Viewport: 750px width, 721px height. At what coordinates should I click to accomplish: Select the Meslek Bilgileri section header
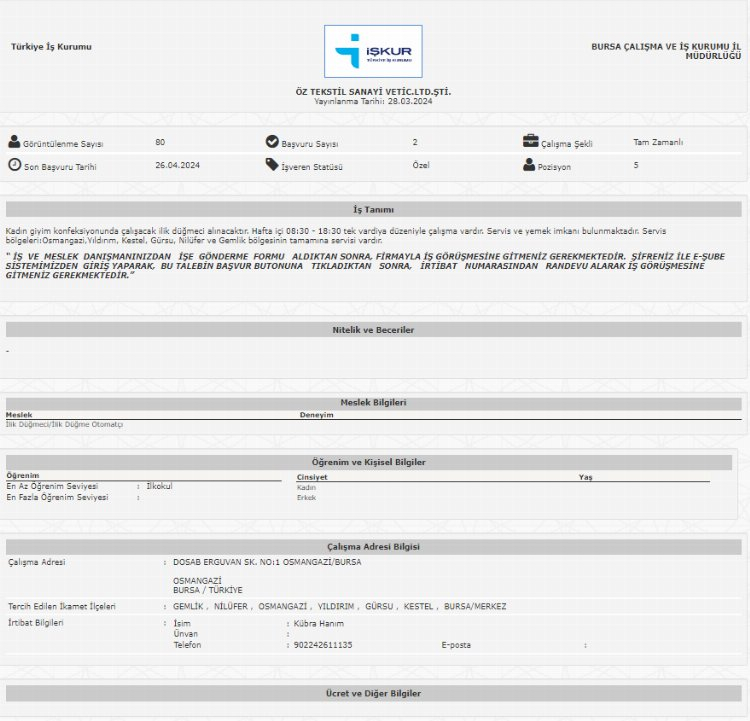tap(373, 402)
